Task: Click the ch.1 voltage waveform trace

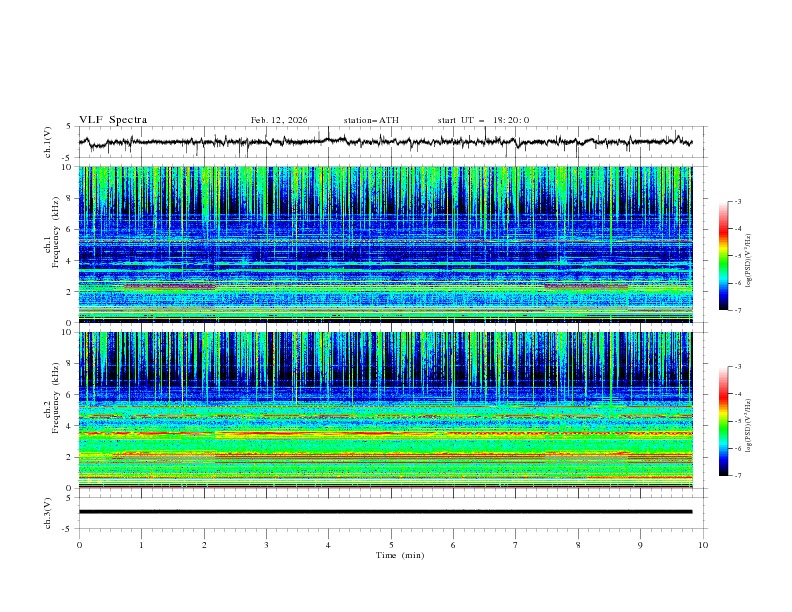Action: tap(385, 142)
